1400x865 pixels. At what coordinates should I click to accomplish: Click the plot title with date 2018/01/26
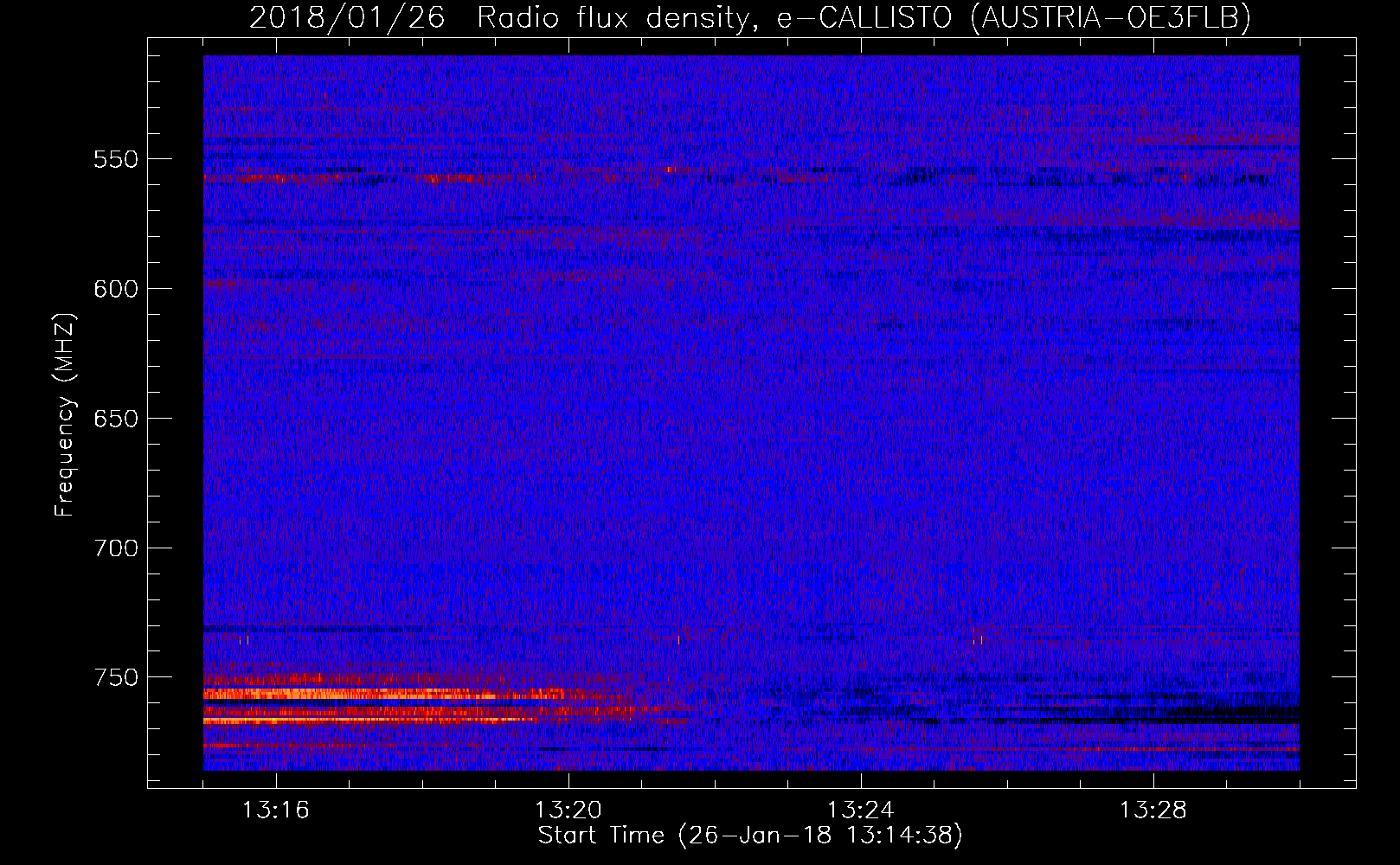coord(750,17)
